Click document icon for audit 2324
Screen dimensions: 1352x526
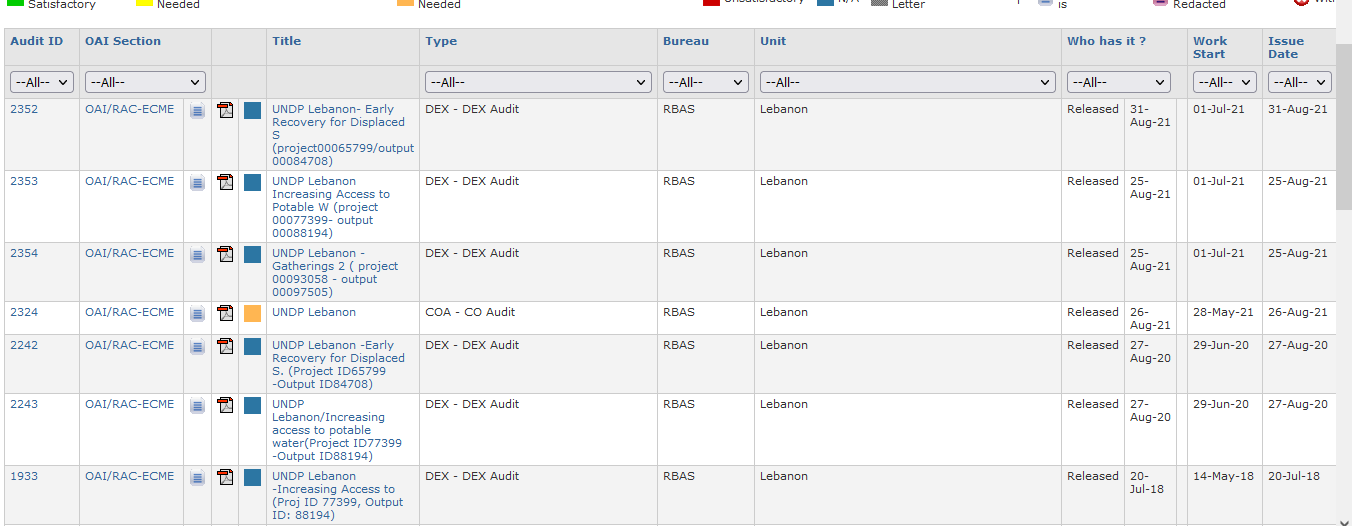[197, 314]
